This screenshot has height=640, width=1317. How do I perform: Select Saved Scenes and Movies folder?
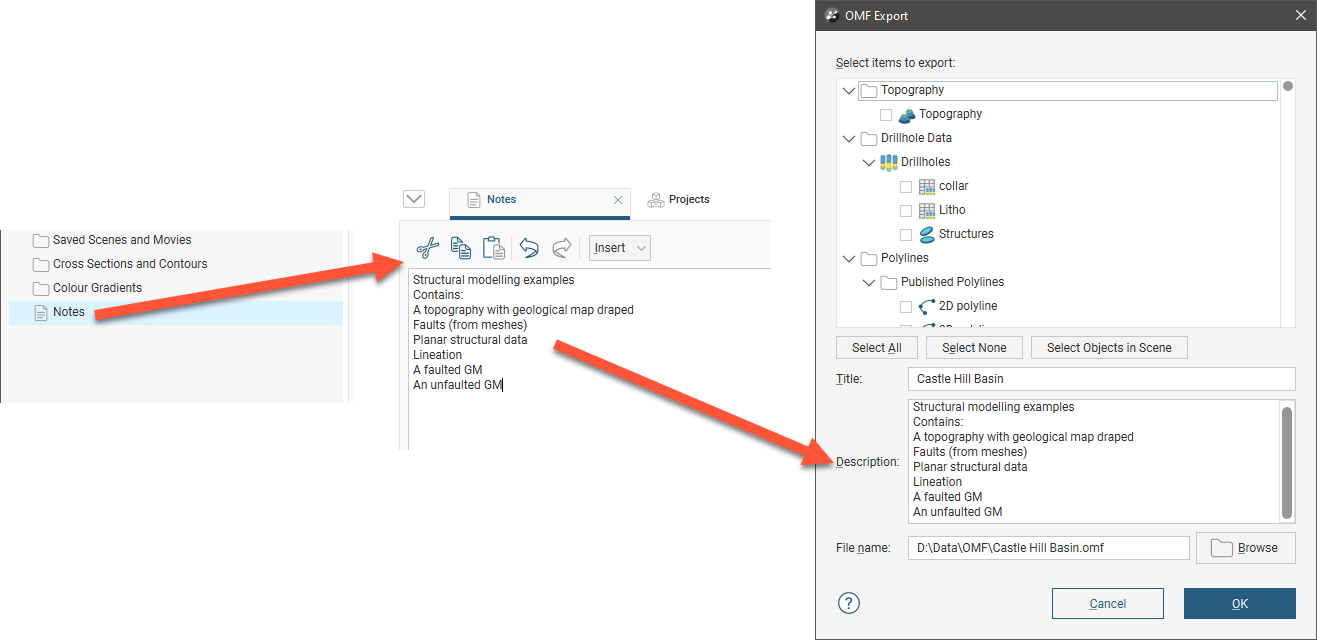pos(122,240)
